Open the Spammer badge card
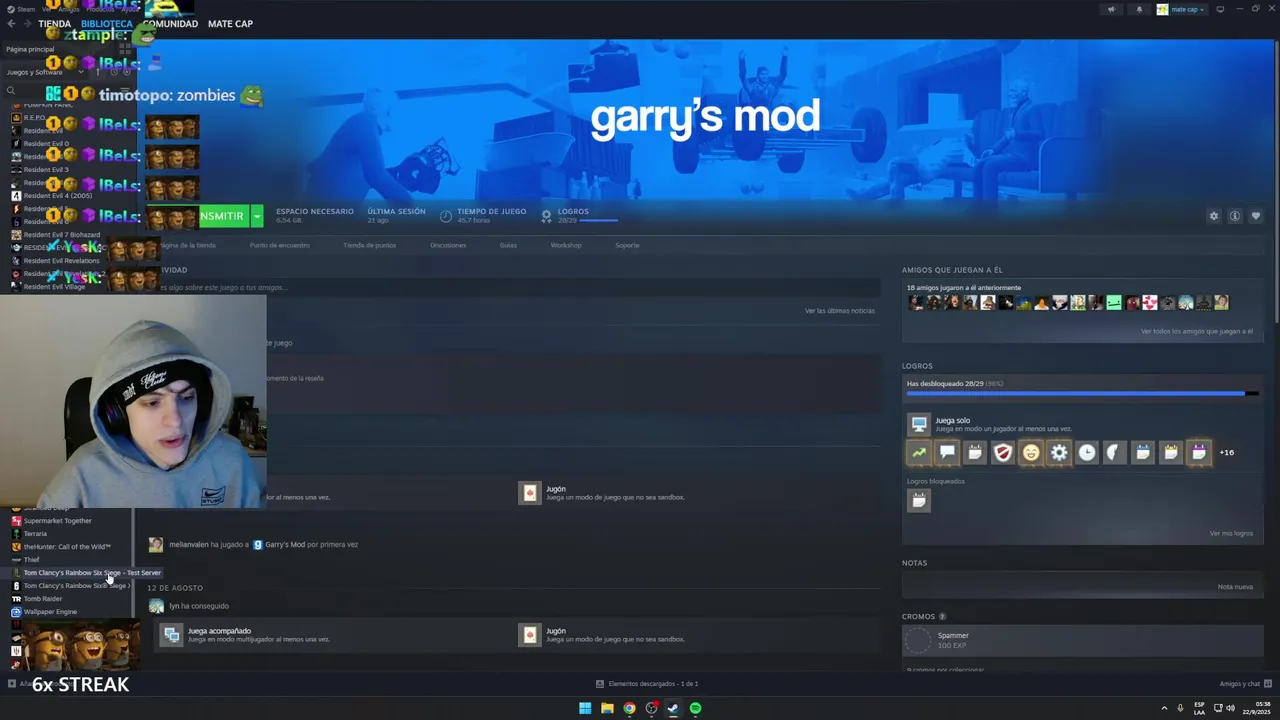 [1082, 640]
